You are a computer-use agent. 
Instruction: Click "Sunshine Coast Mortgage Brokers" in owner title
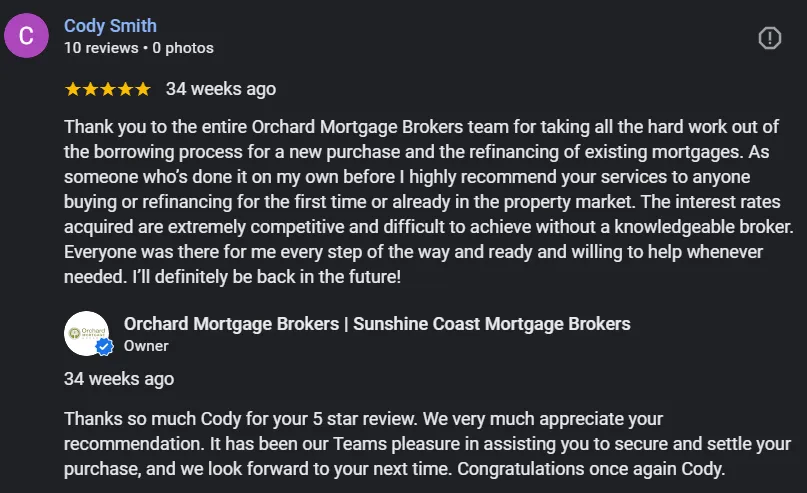tap(492, 324)
